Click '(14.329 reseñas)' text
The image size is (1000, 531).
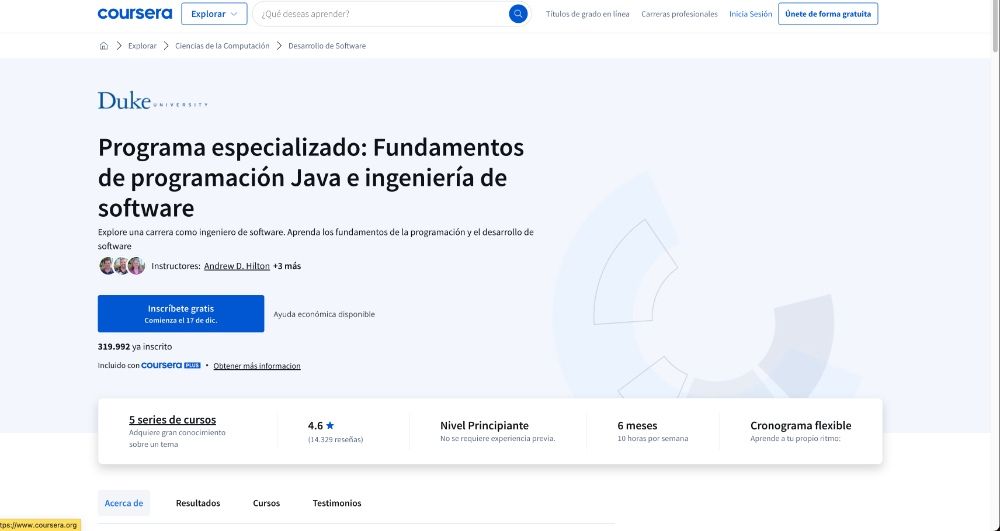(x=335, y=440)
